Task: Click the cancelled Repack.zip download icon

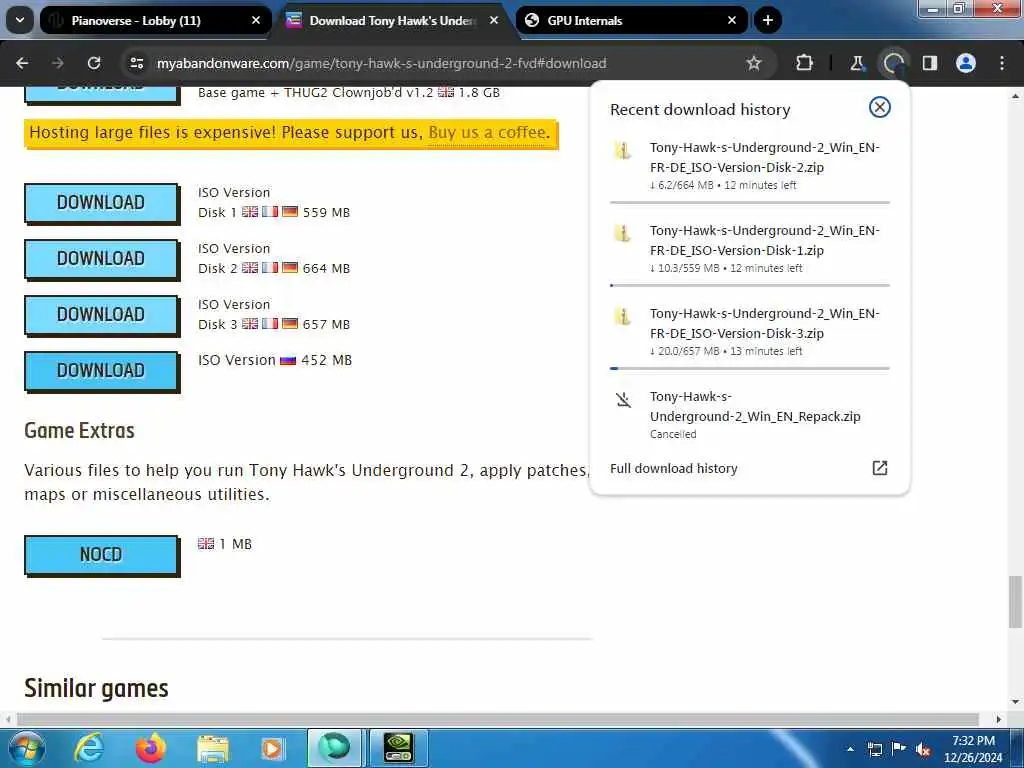Action: click(x=624, y=400)
